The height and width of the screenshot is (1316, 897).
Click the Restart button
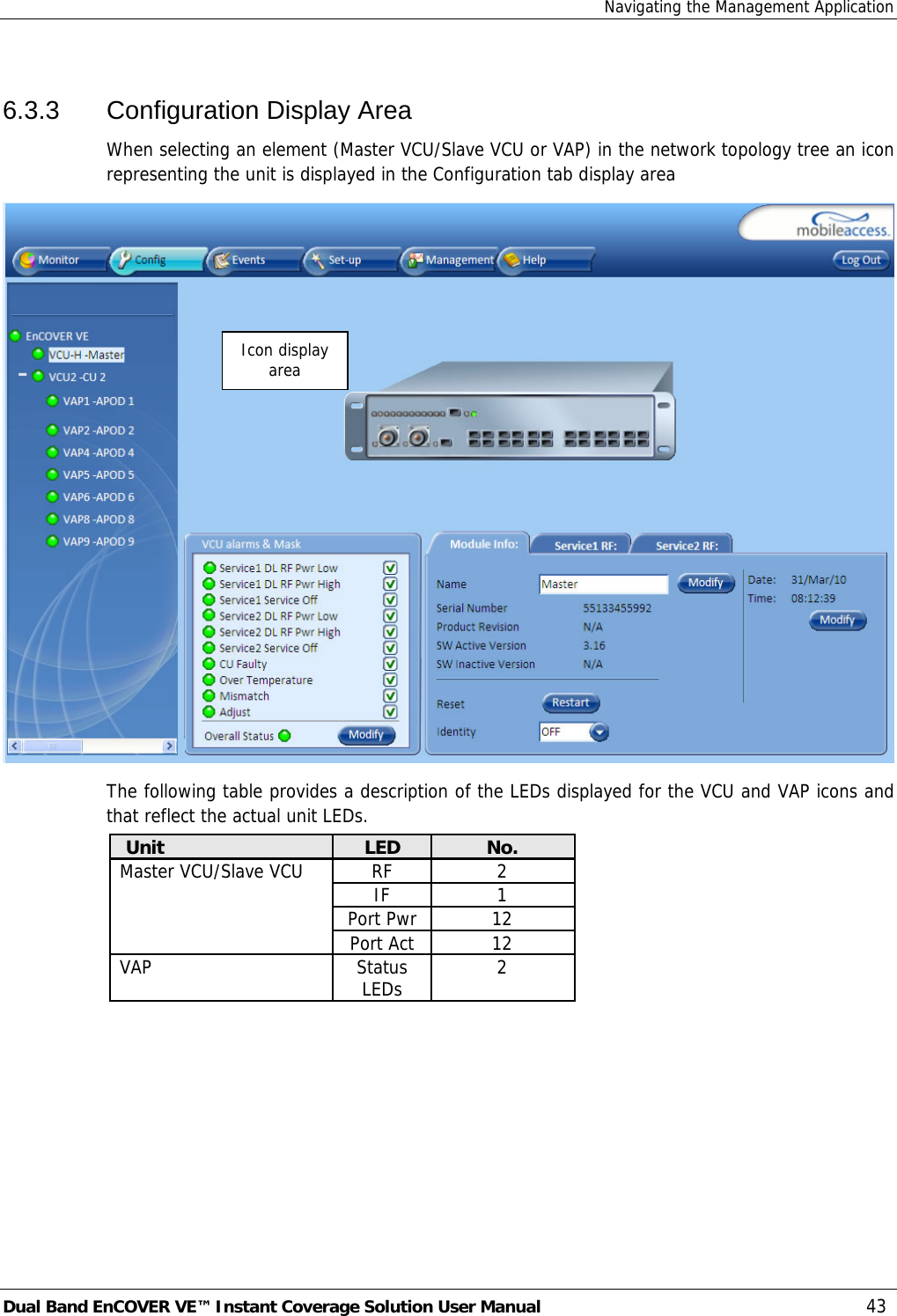pos(571,703)
